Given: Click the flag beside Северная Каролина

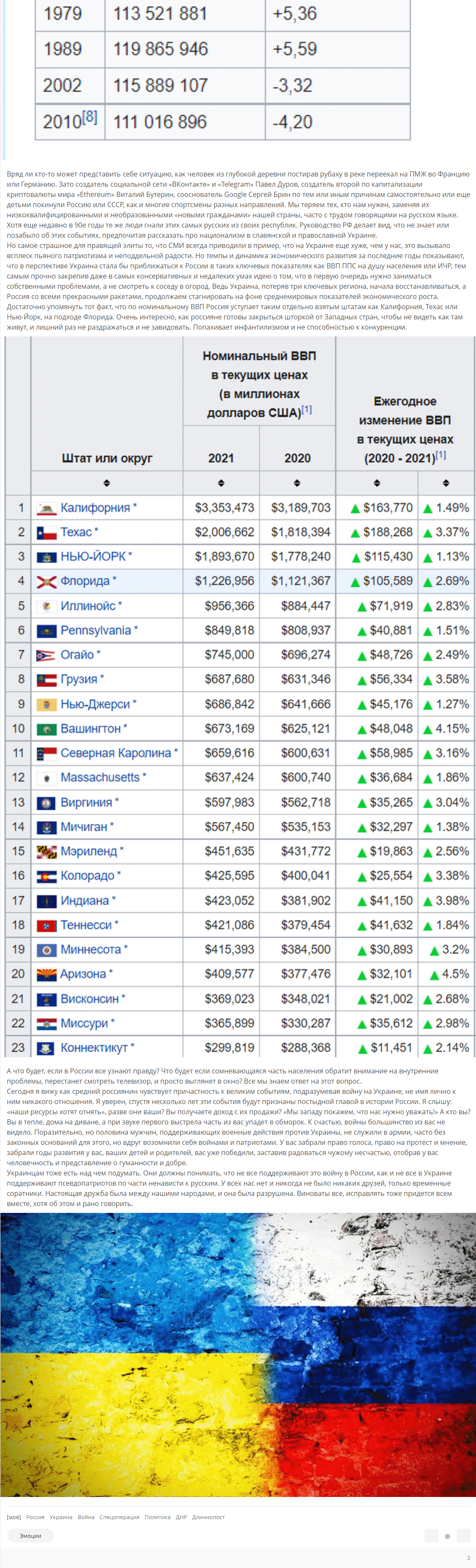Looking at the screenshot, I should [46, 753].
